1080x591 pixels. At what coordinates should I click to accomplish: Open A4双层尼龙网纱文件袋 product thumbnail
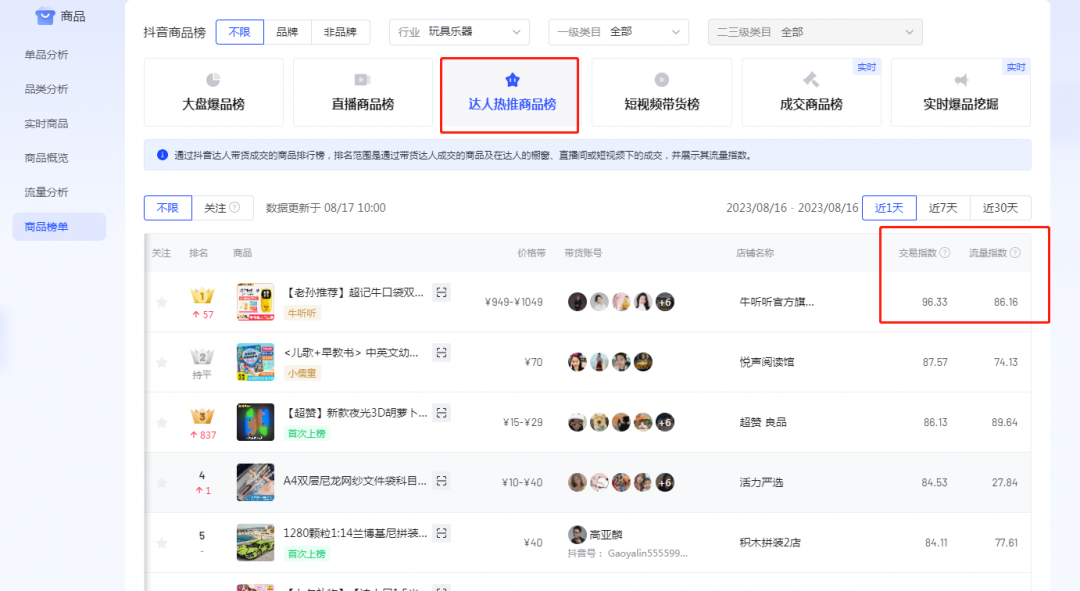[256, 482]
